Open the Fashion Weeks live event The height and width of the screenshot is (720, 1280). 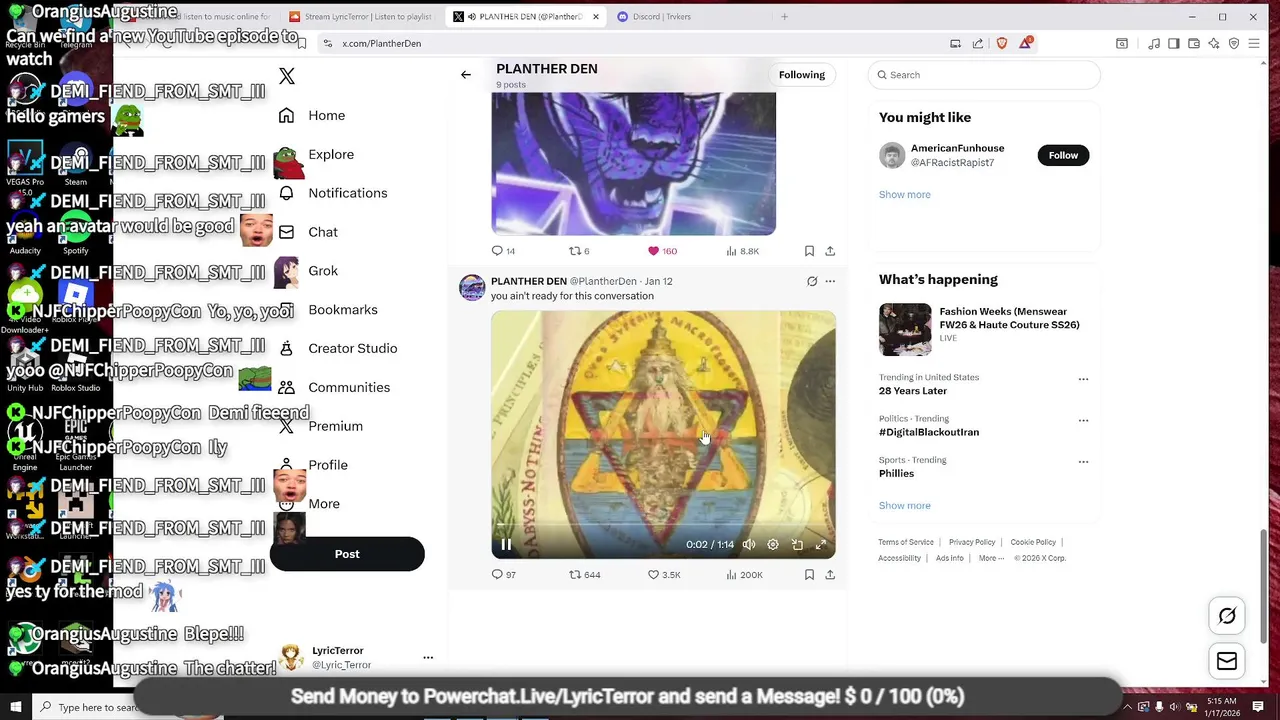click(x=984, y=328)
